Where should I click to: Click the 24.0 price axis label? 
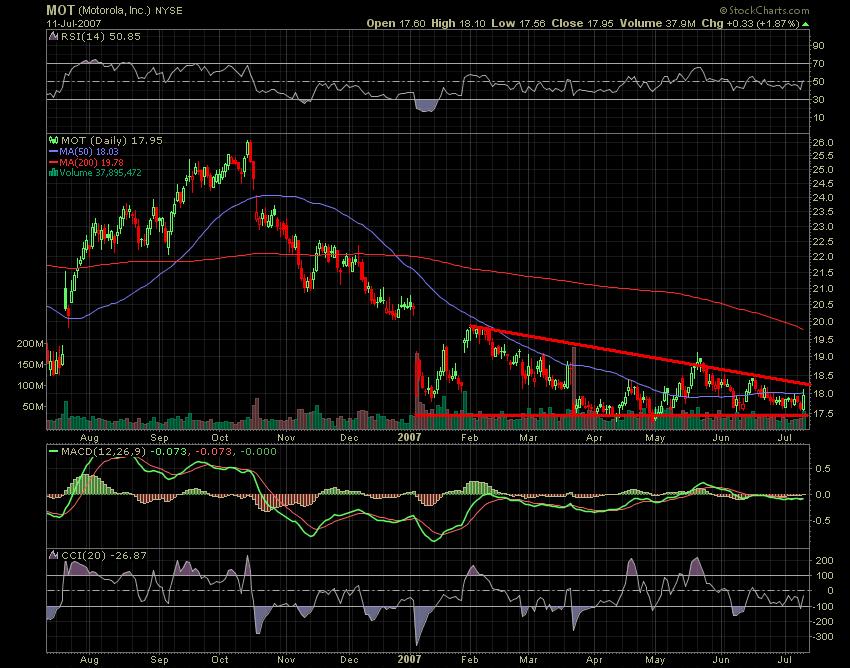(x=823, y=198)
